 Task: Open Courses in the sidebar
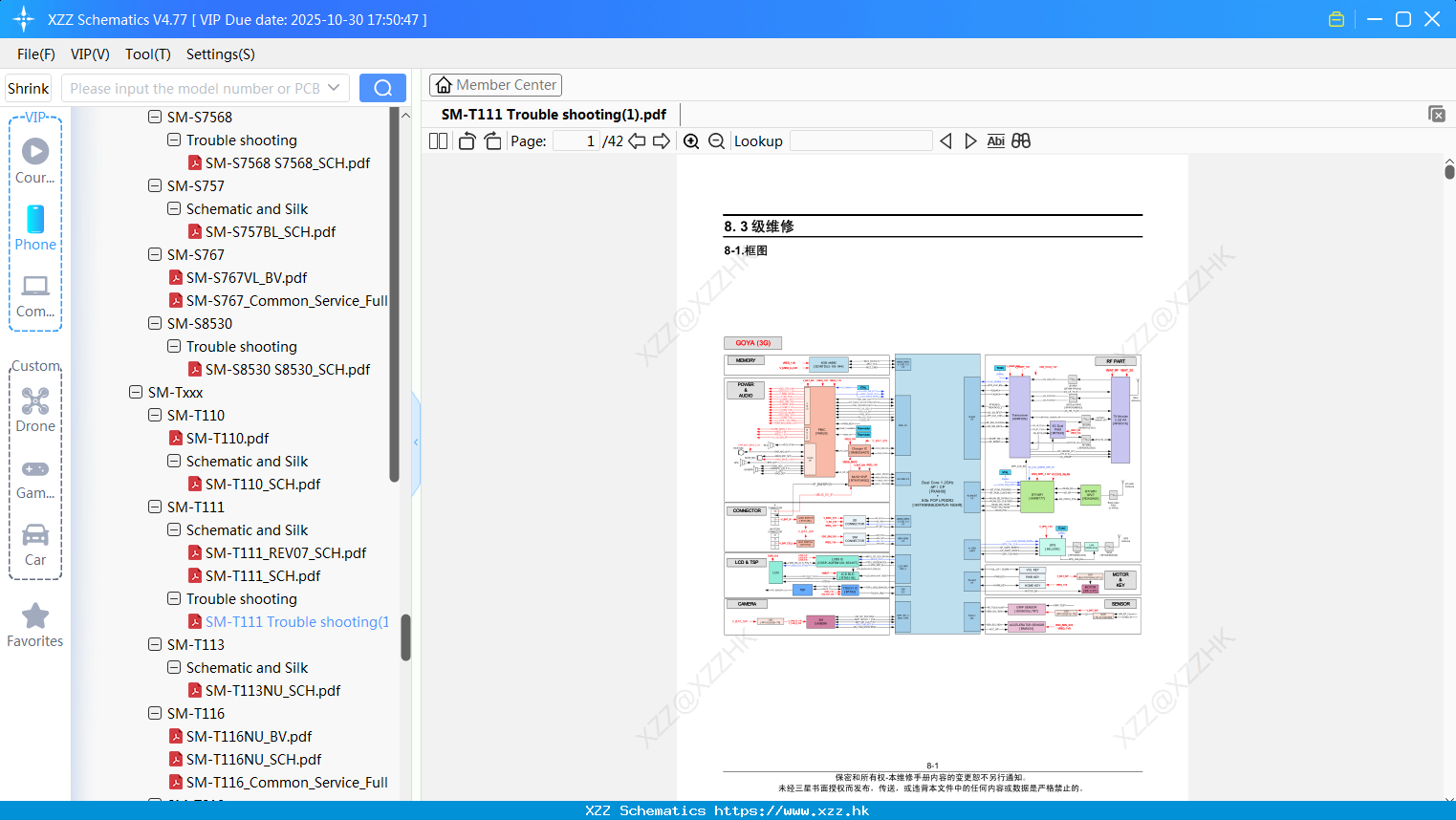tap(35, 161)
